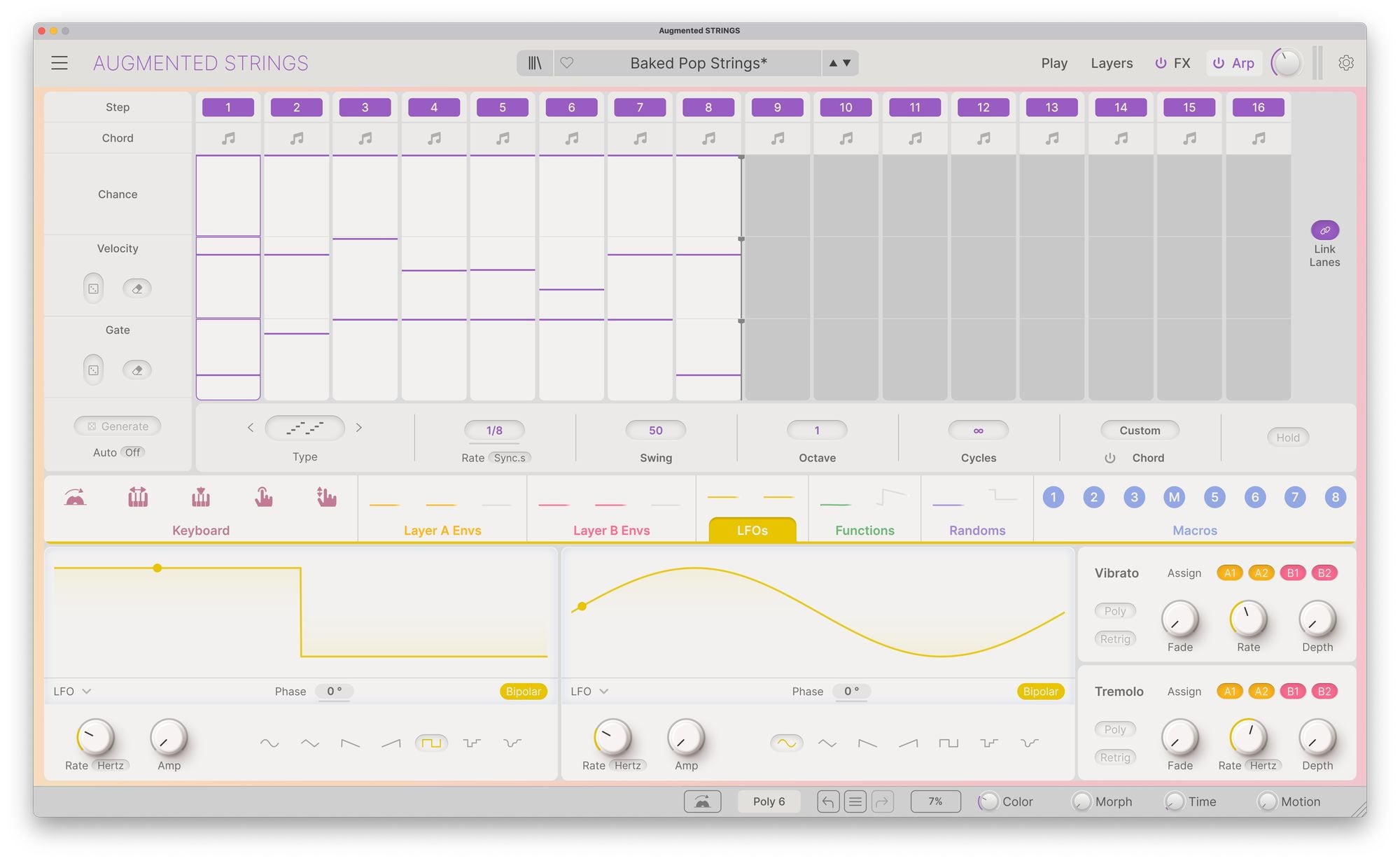This screenshot has height=861, width=1400.
Task: Open the hamburger main menu
Action: coord(59,63)
